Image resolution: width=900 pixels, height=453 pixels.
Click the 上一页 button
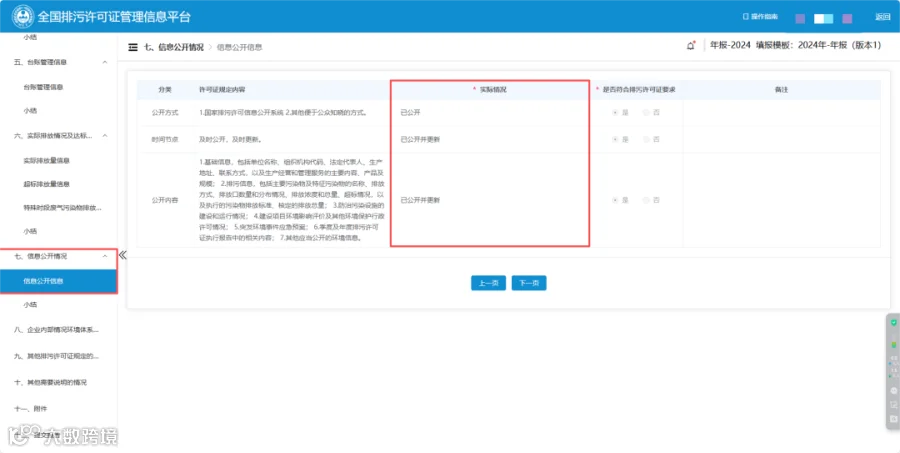click(x=488, y=283)
